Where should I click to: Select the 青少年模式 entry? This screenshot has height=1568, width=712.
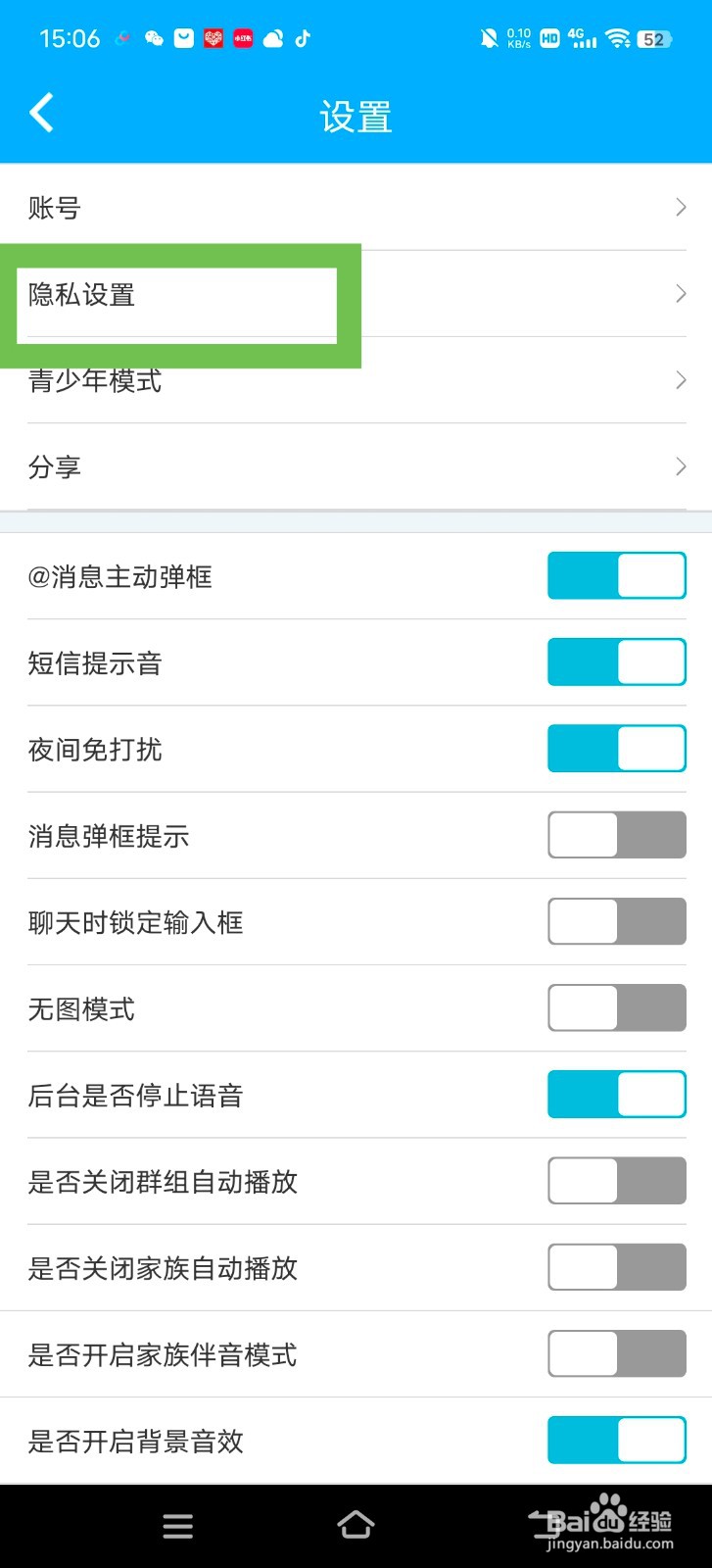tap(356, 380)
